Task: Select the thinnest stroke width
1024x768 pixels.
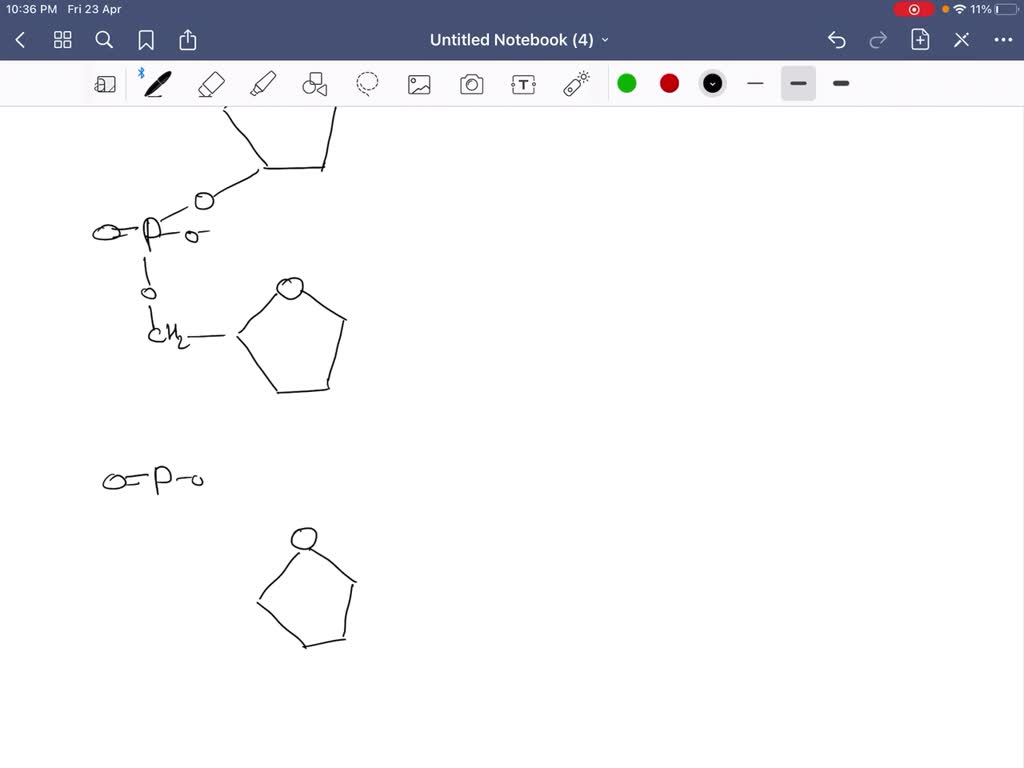Action: click(x=755, y=84)
